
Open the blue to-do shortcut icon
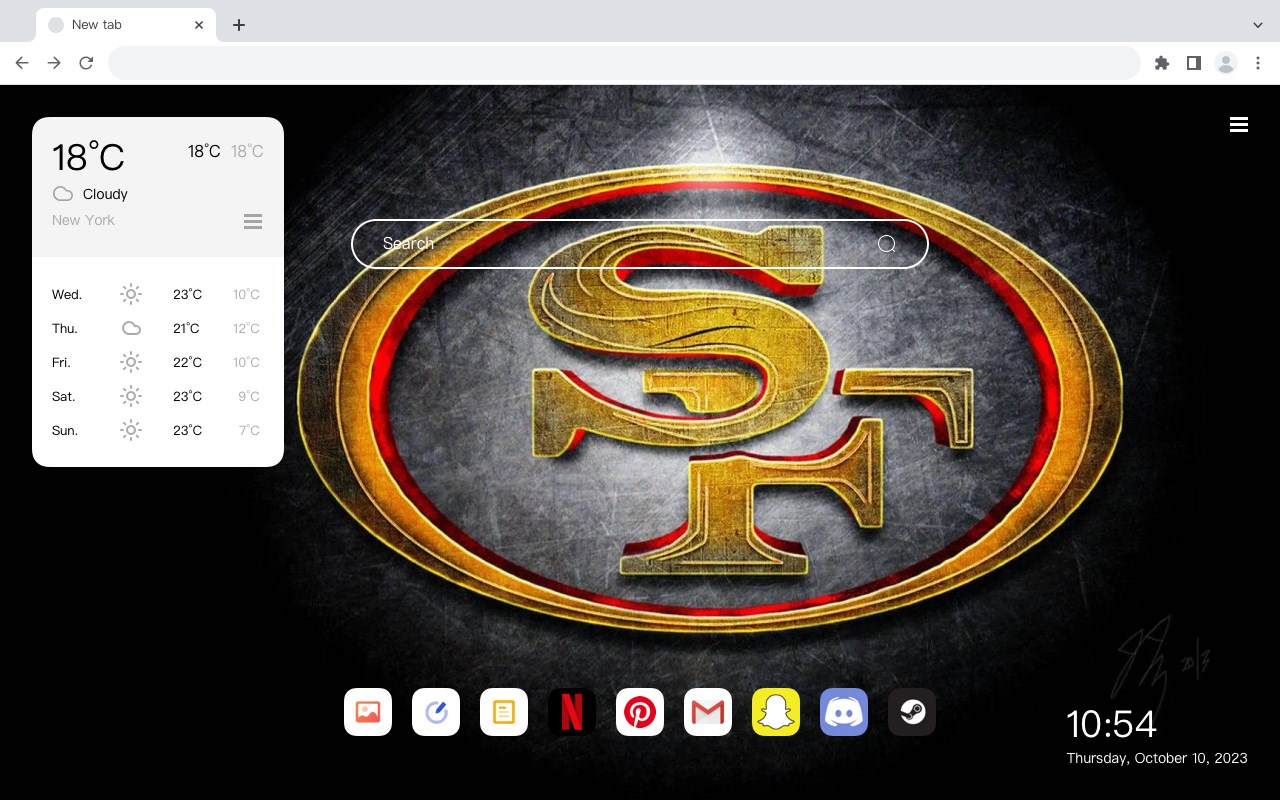pos(436,712)
